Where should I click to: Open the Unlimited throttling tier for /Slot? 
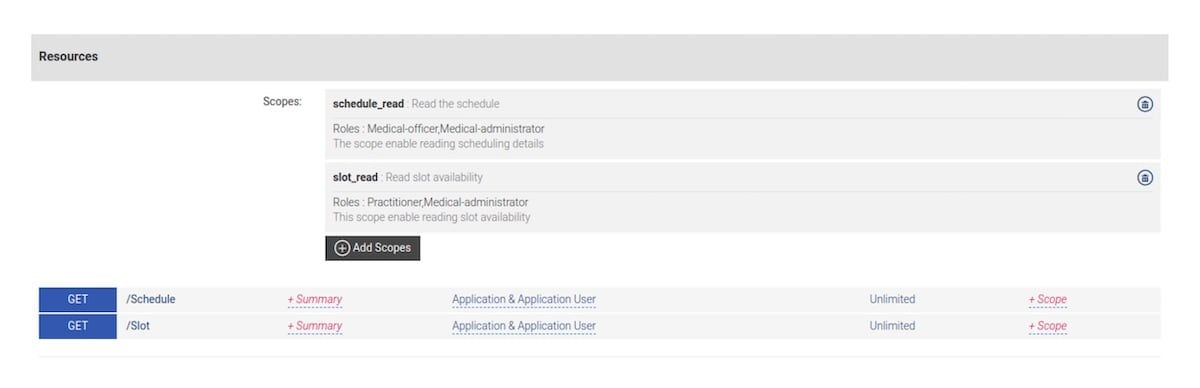892,326
